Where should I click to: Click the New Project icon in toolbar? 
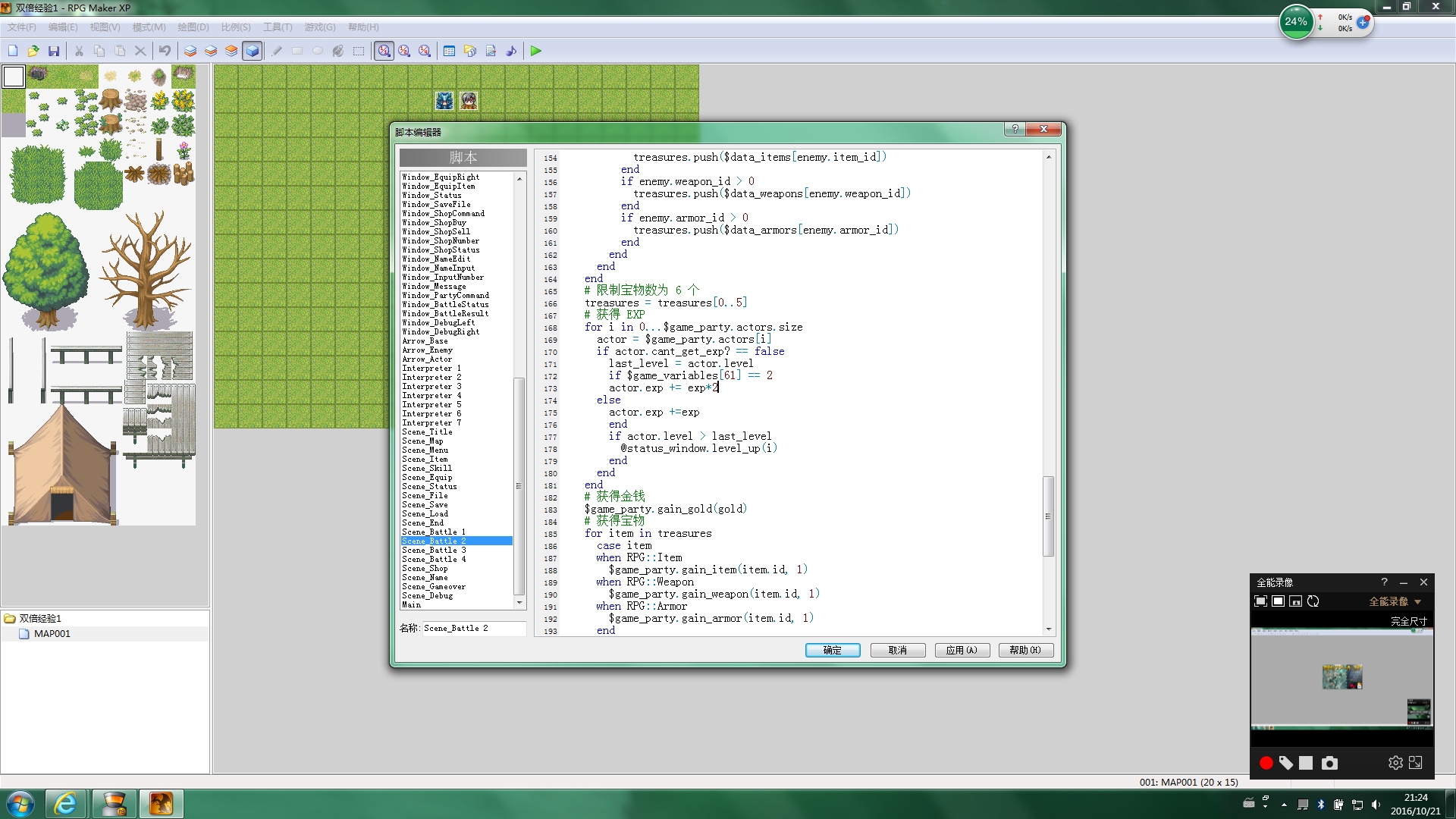(13, 51)
